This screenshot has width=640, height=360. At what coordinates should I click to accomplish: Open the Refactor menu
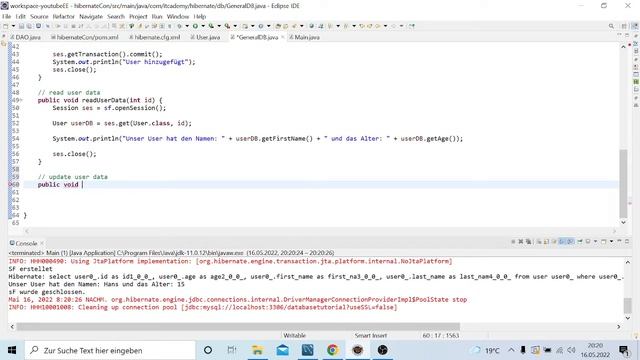tap(64, 16)
